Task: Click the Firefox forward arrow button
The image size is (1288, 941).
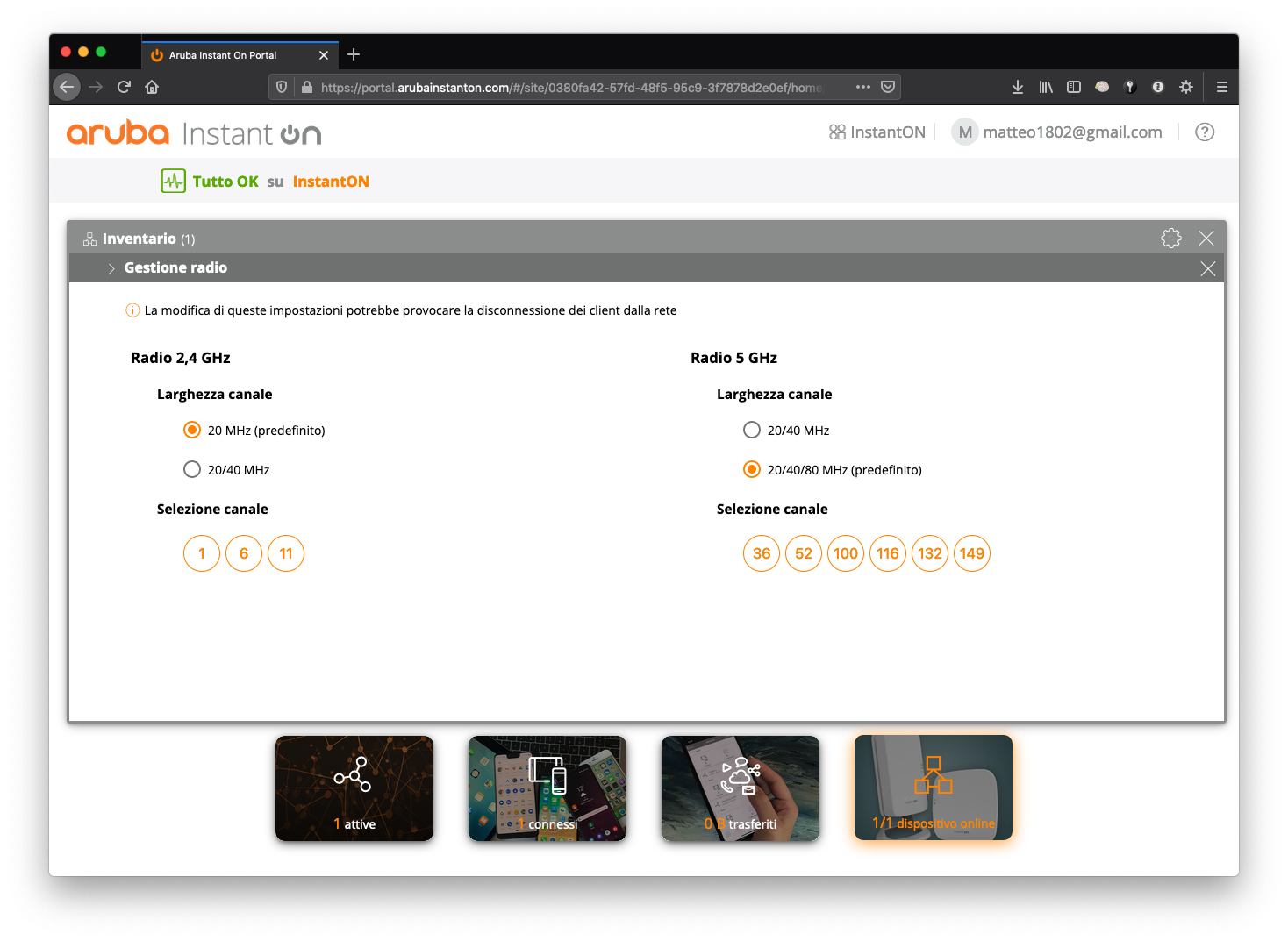Action: (x=96, y=87)
